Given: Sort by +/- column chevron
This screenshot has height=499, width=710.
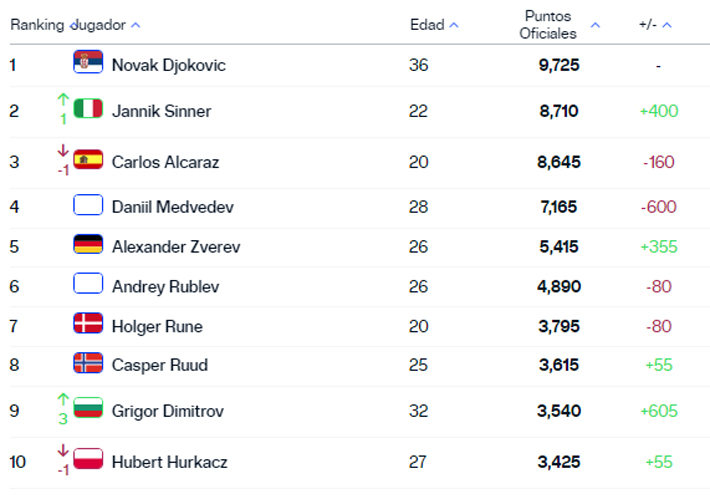Looking at the screenshot, I should tap(667, 25).
